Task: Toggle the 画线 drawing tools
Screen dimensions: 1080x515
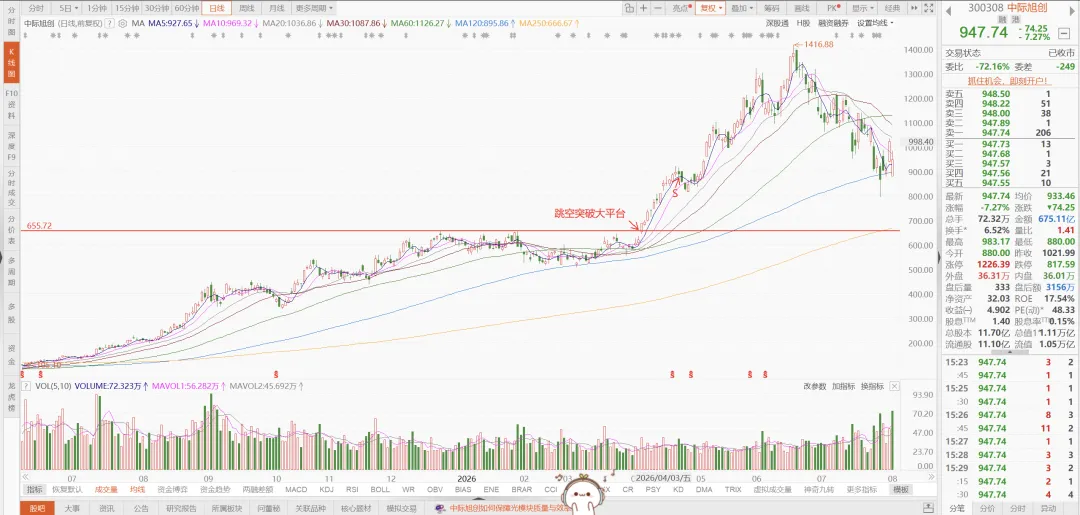Action: click(x=801, y=8)
